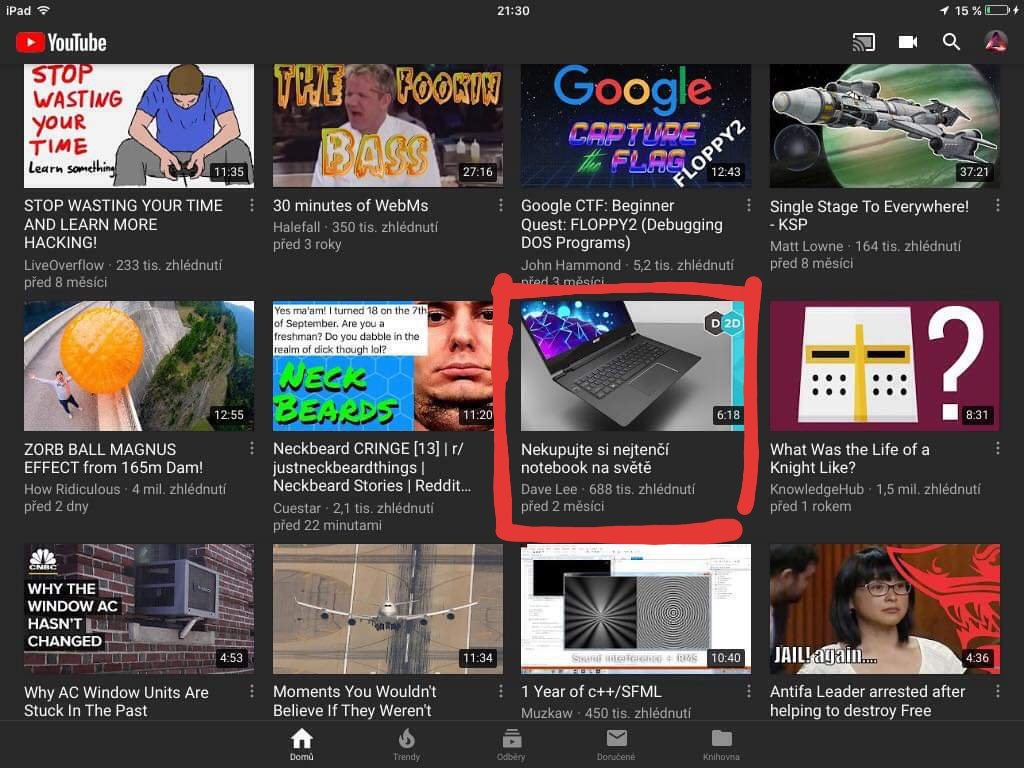Image resolution: width=1024 pixels, height=768 pixels.
Task: Open title Why AC Window Units Are Stuck
Action: tap(116, 701)
